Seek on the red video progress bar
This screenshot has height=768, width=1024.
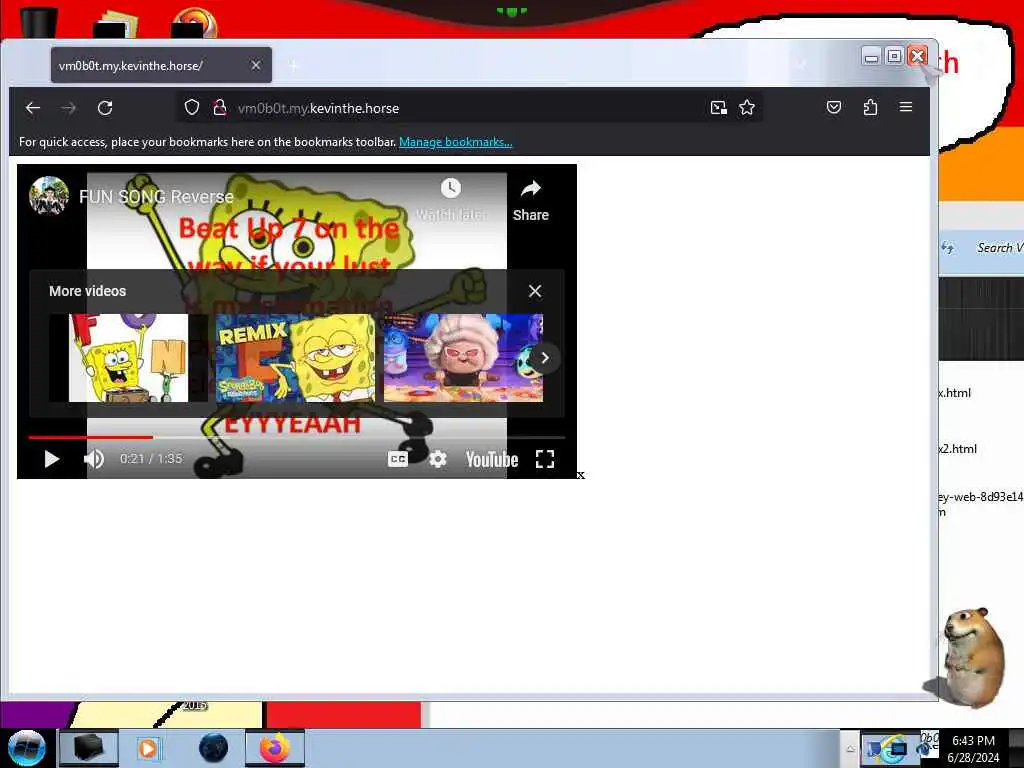click(296, 437)
